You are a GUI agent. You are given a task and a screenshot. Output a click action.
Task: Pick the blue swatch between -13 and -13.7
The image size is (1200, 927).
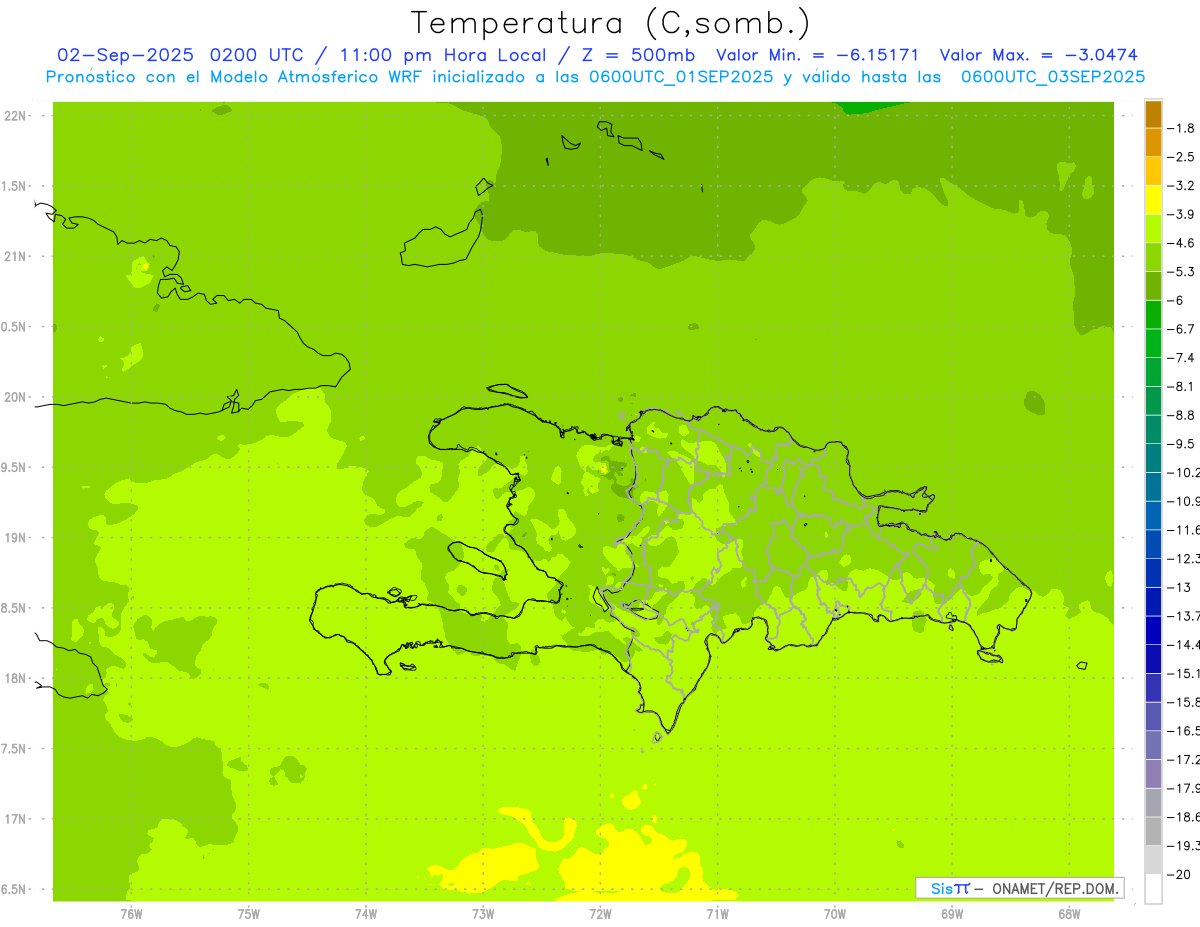[1153, 602]
